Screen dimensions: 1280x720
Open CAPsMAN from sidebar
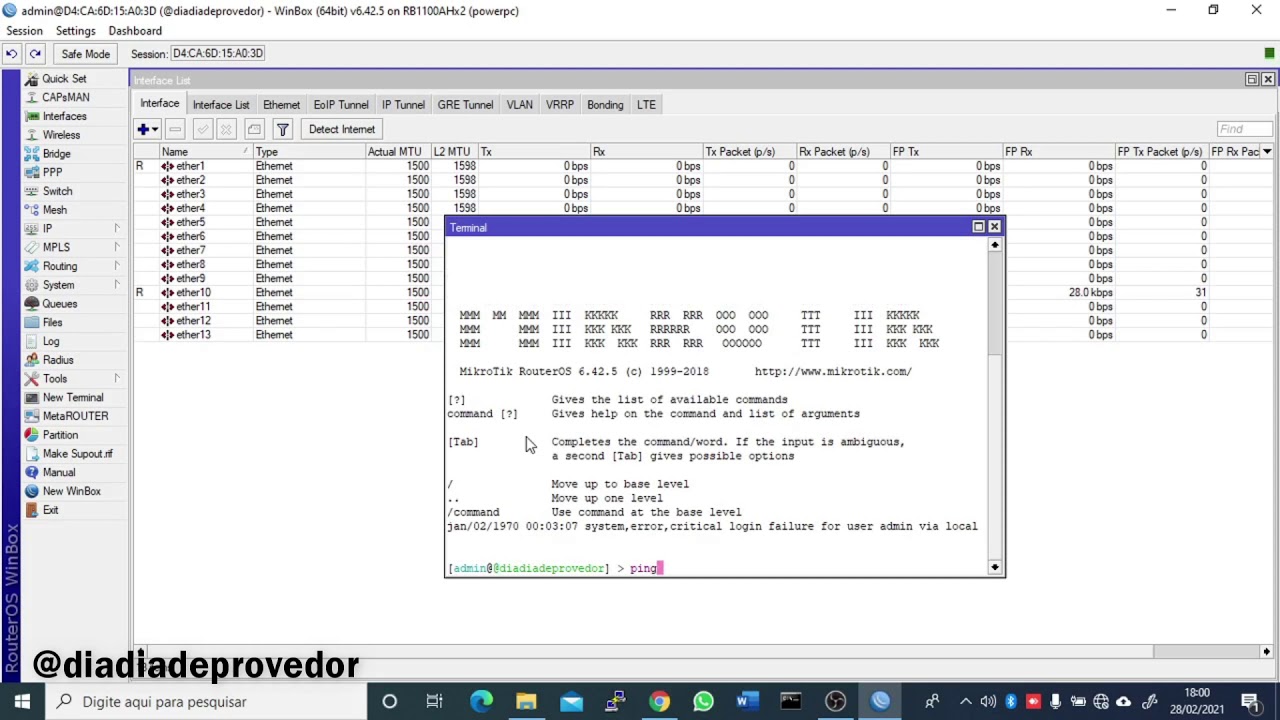(x=65, y=97)
